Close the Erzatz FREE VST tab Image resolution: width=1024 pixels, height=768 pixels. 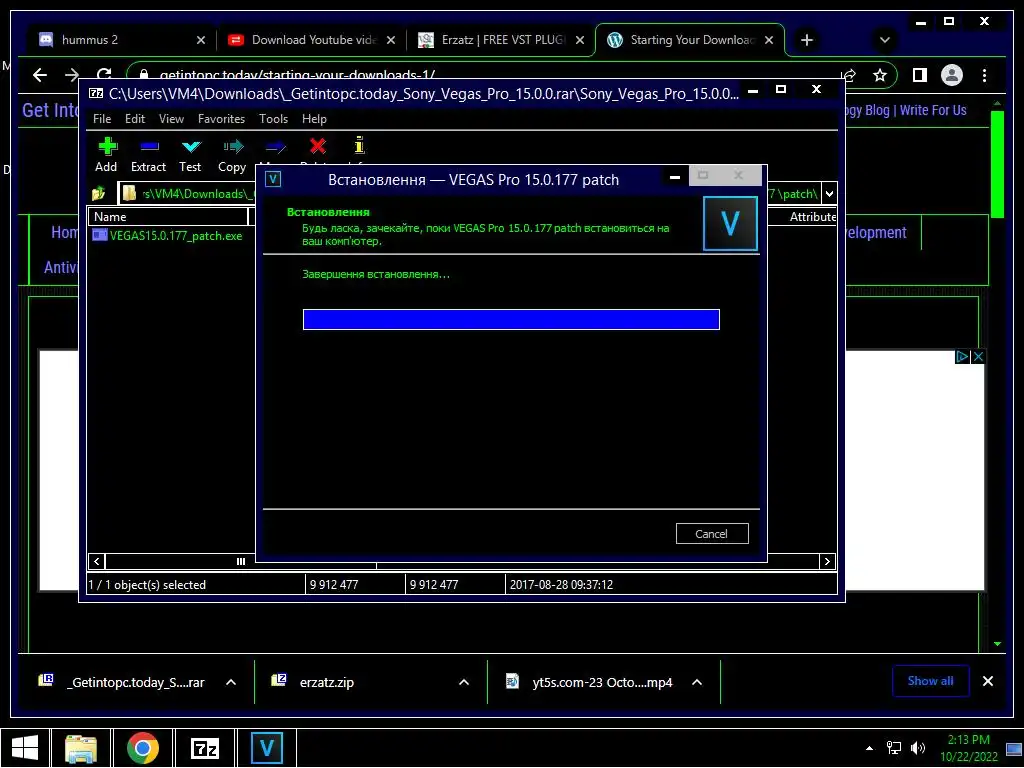click(x=579, y=40)
